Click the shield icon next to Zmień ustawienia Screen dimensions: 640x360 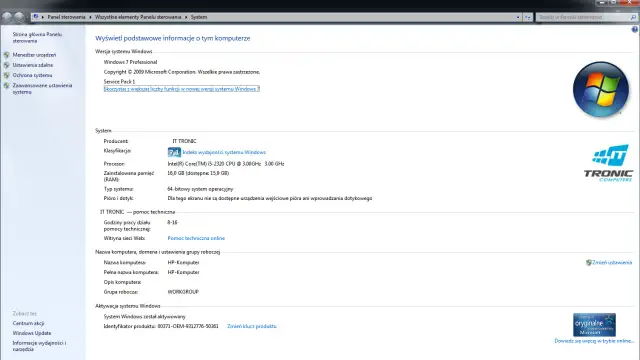[589, 262]
